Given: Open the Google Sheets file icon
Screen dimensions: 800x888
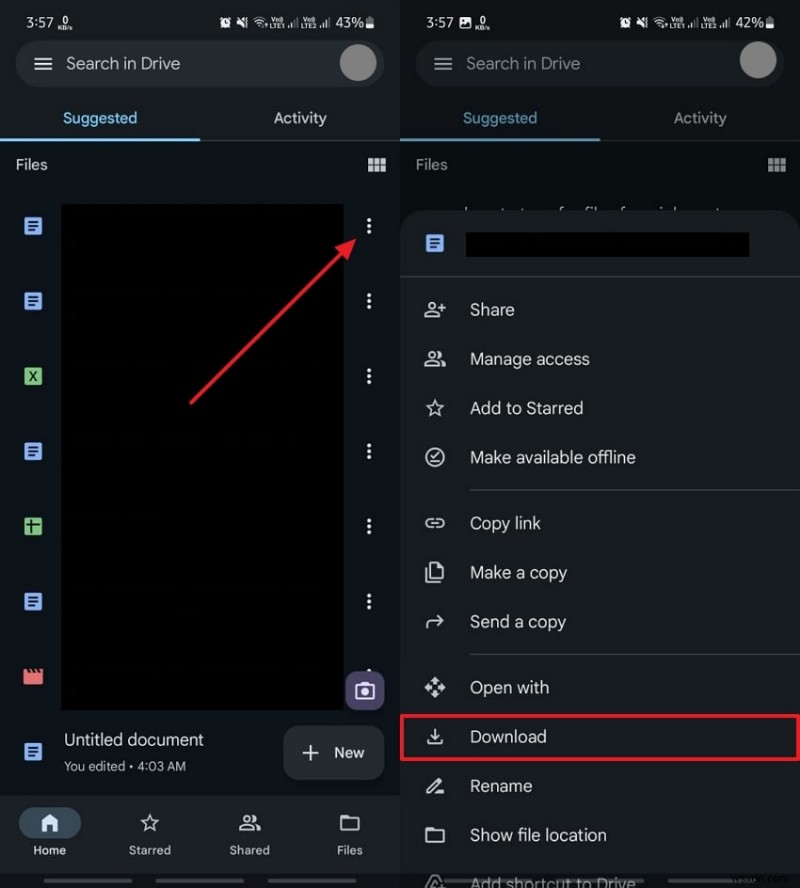Looking at the screenshot, I should pos(33,526).
